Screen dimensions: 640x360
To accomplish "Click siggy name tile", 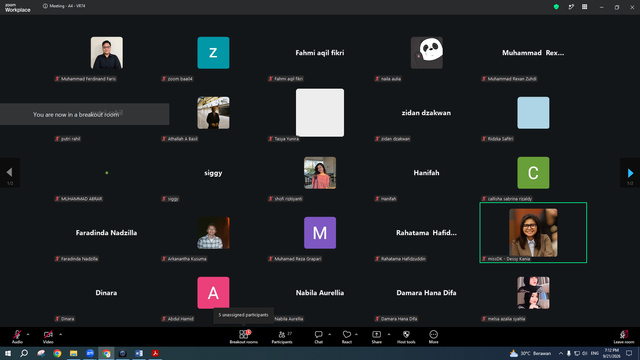I will [213, 173].
